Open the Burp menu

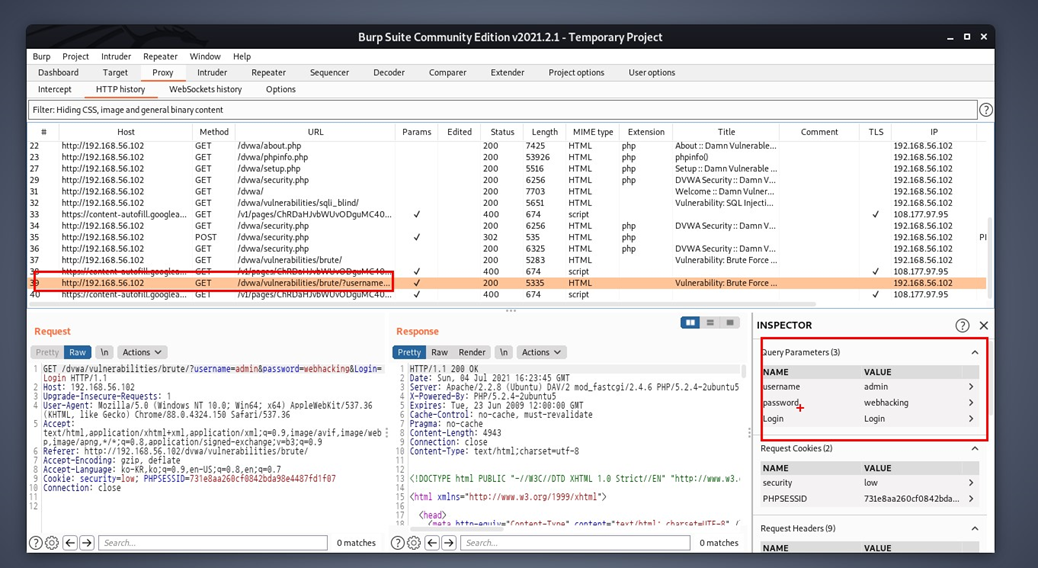coord(42,56)
